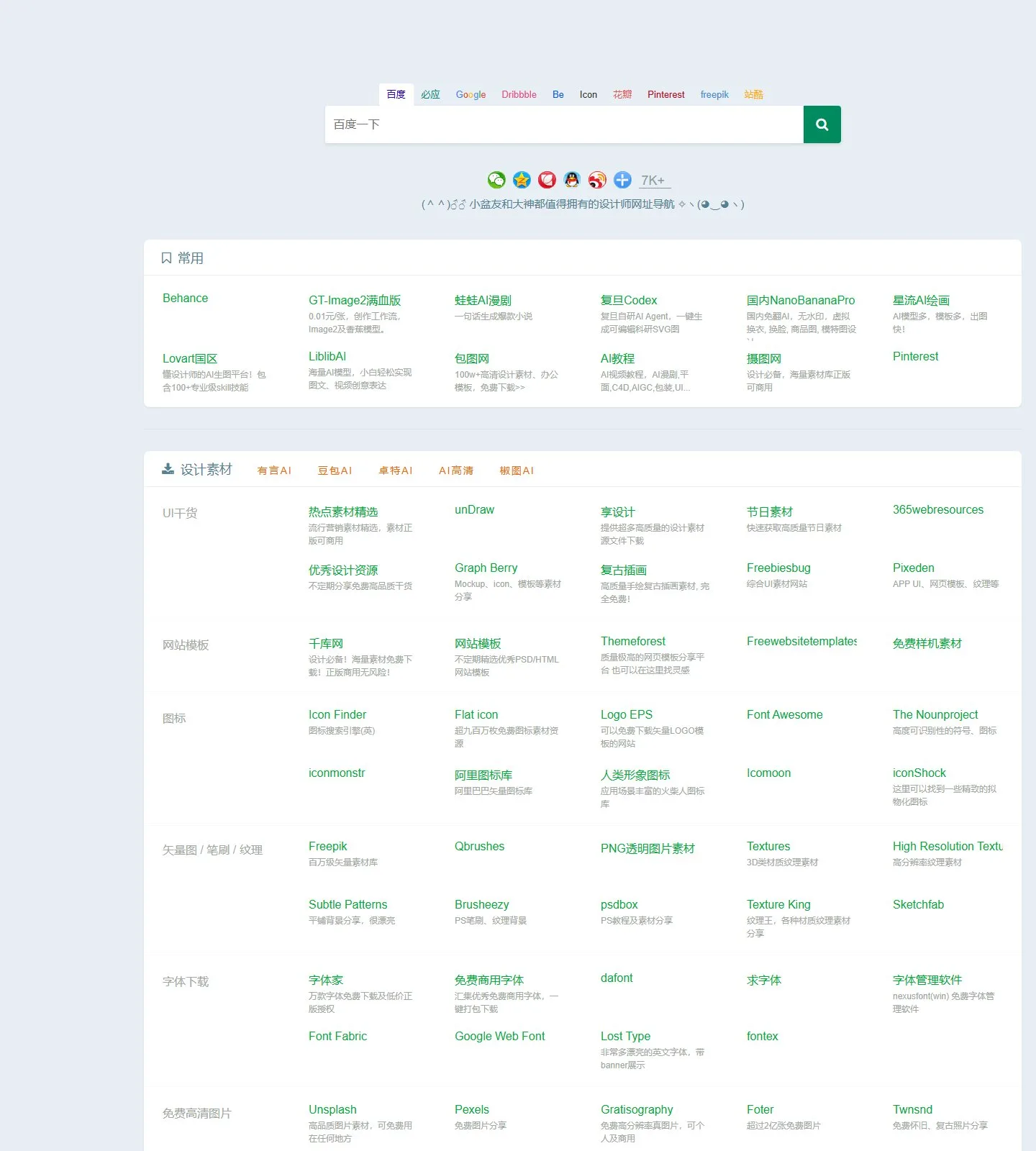Share to Weibo with the red eye icon
Image resolution: width=1036 pixels, height=1151 pixels.
pyautogui.click(x=597, y=180)
